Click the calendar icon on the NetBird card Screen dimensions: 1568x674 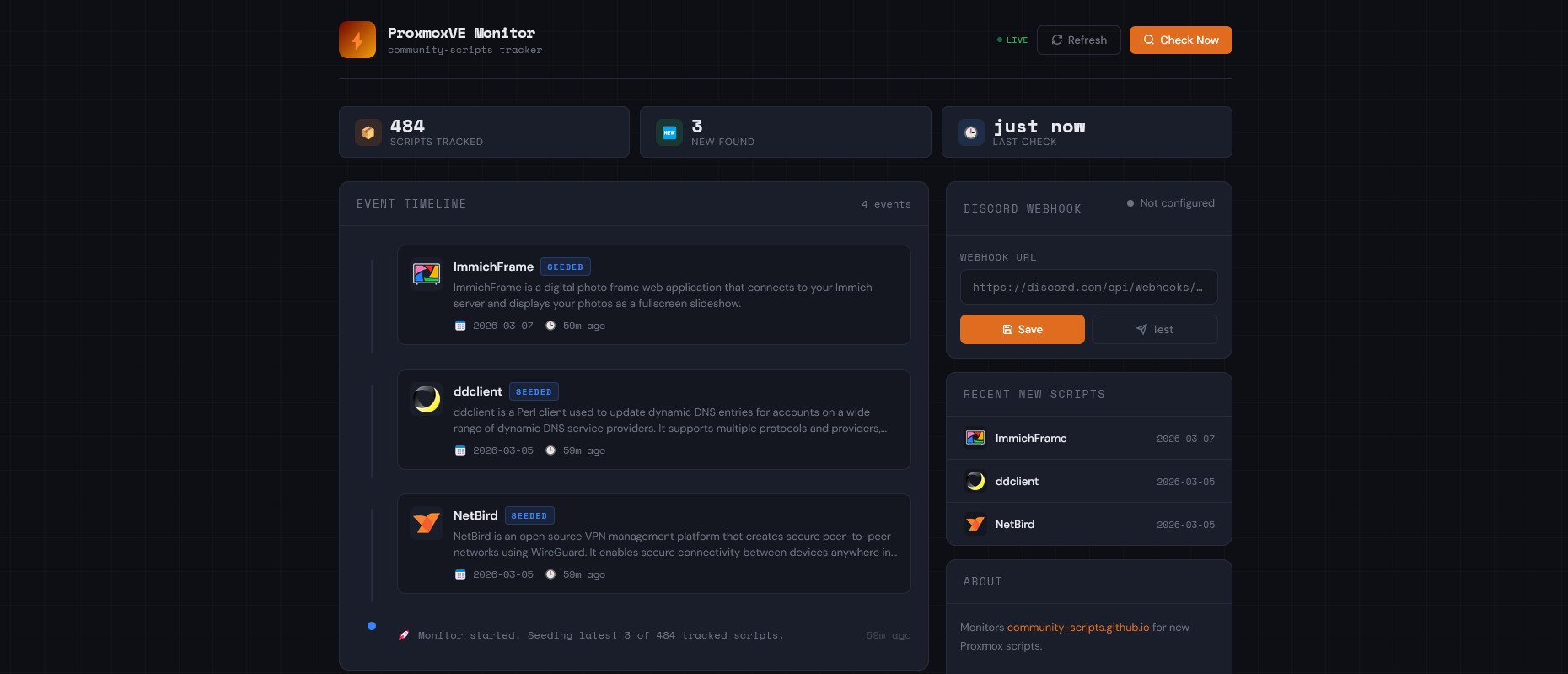pyautogui.click(x=460, y=574)
